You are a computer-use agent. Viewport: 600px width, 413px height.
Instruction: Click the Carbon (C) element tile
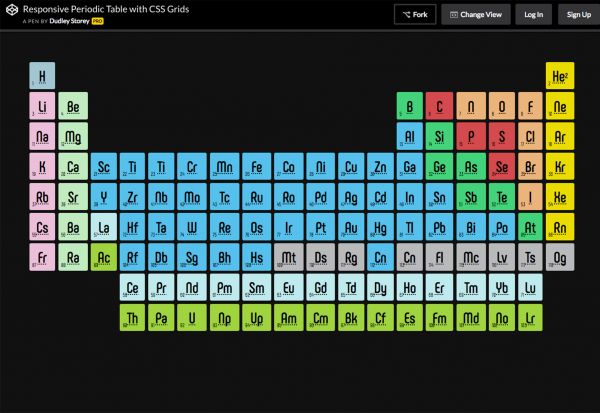440,106
